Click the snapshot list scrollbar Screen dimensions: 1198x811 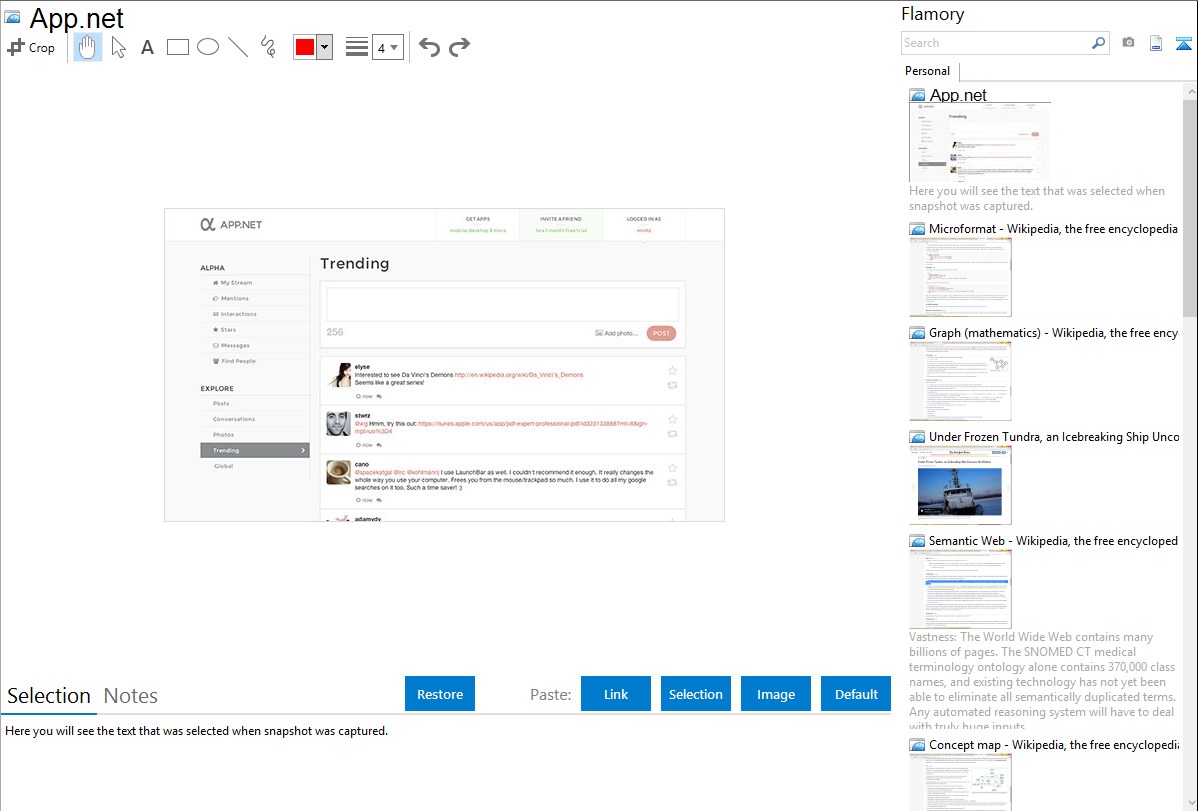tap(1190, 206)
